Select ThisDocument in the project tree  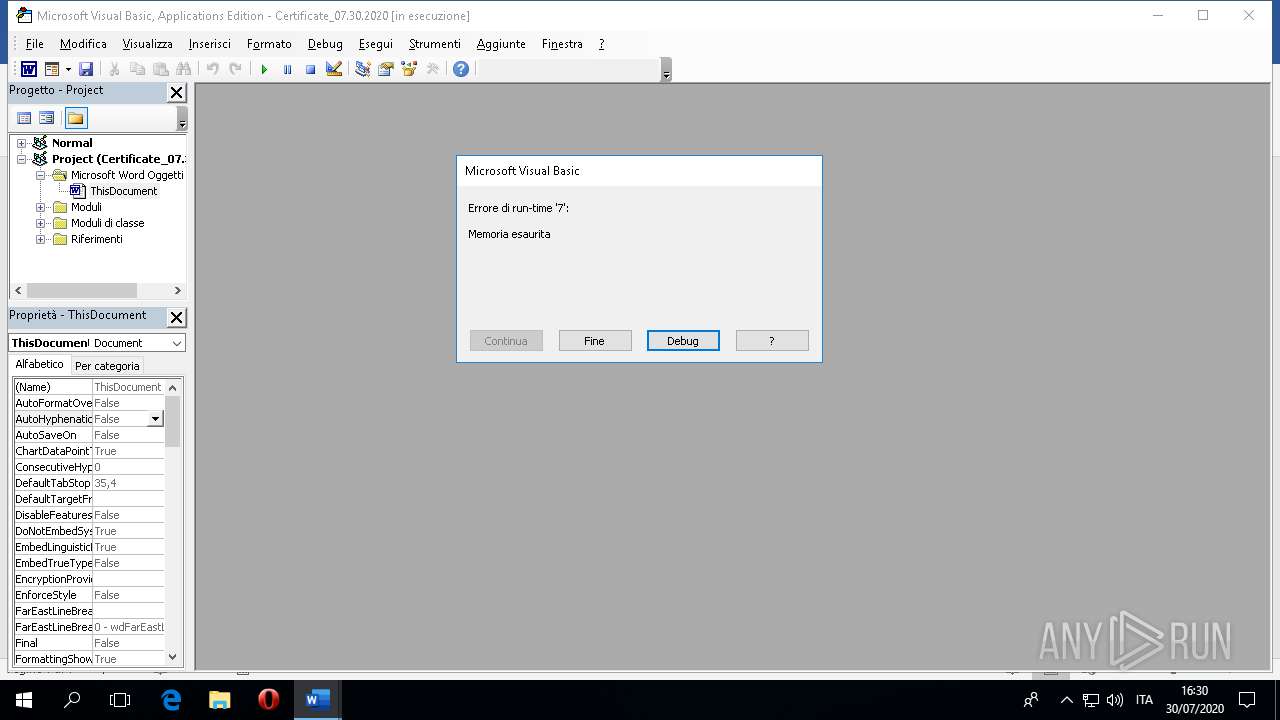pos(123,191)
